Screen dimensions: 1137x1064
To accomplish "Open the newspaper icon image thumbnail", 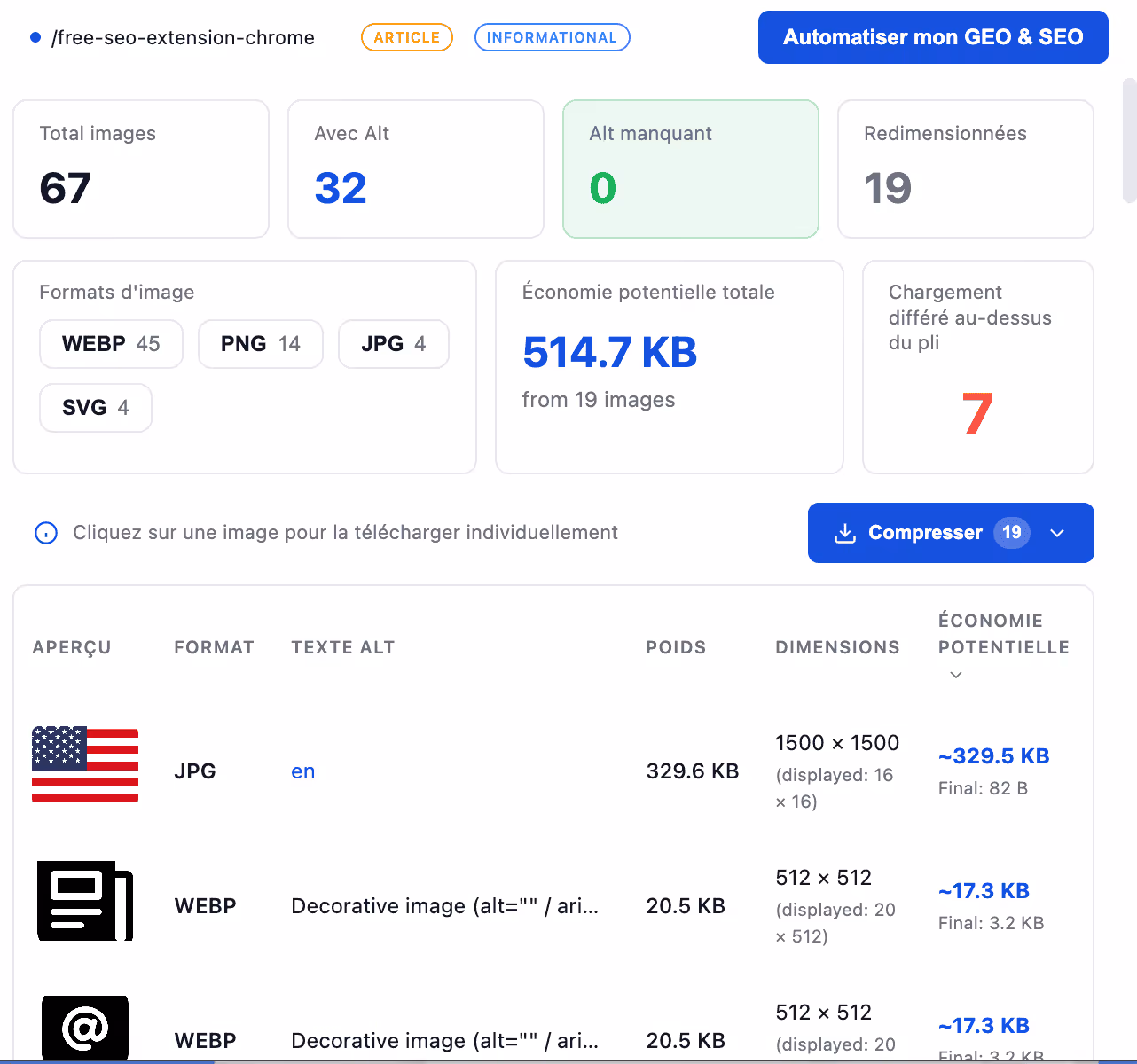I will tap(85, 900).
